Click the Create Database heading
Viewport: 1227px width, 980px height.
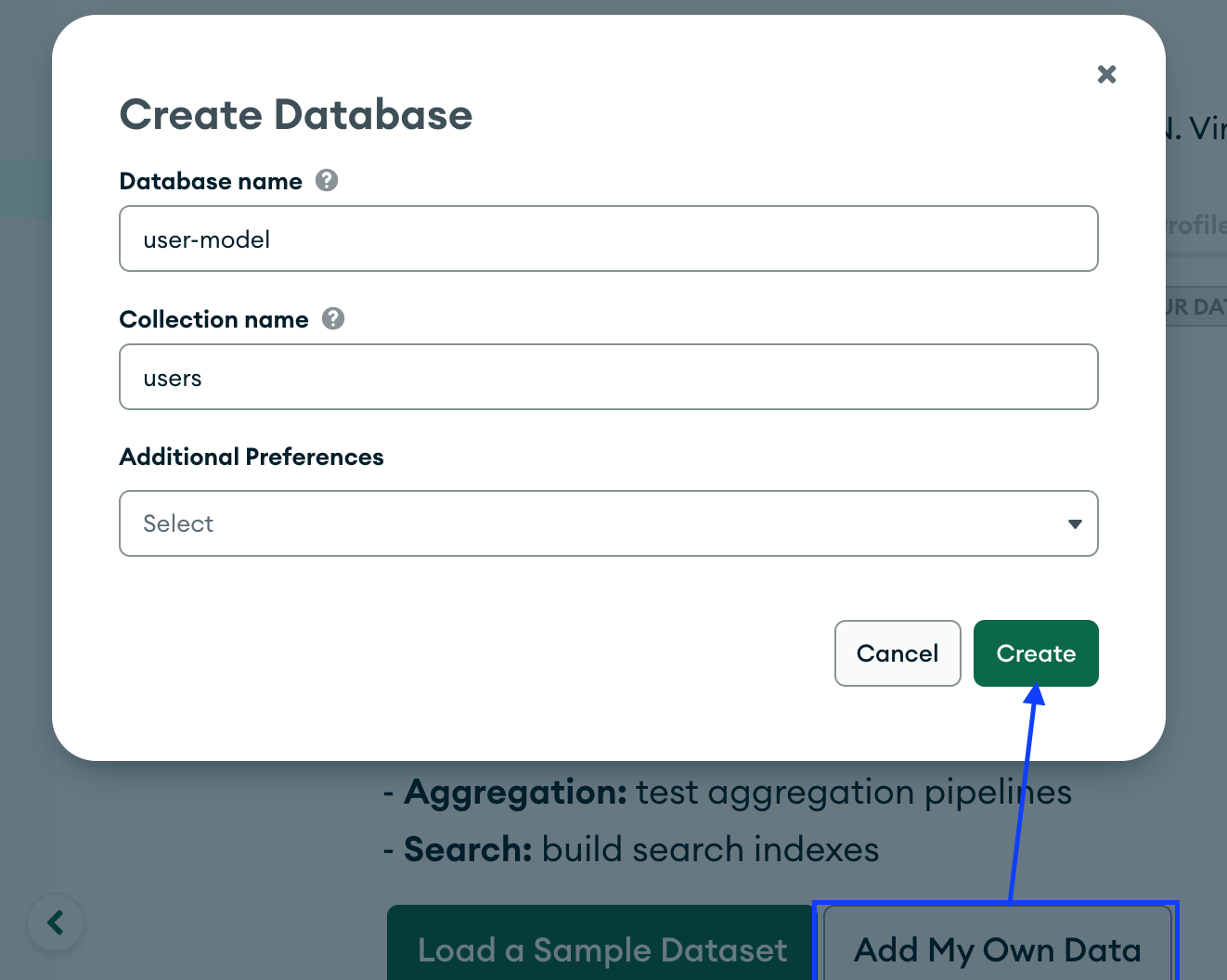click(x=296, y=115)
